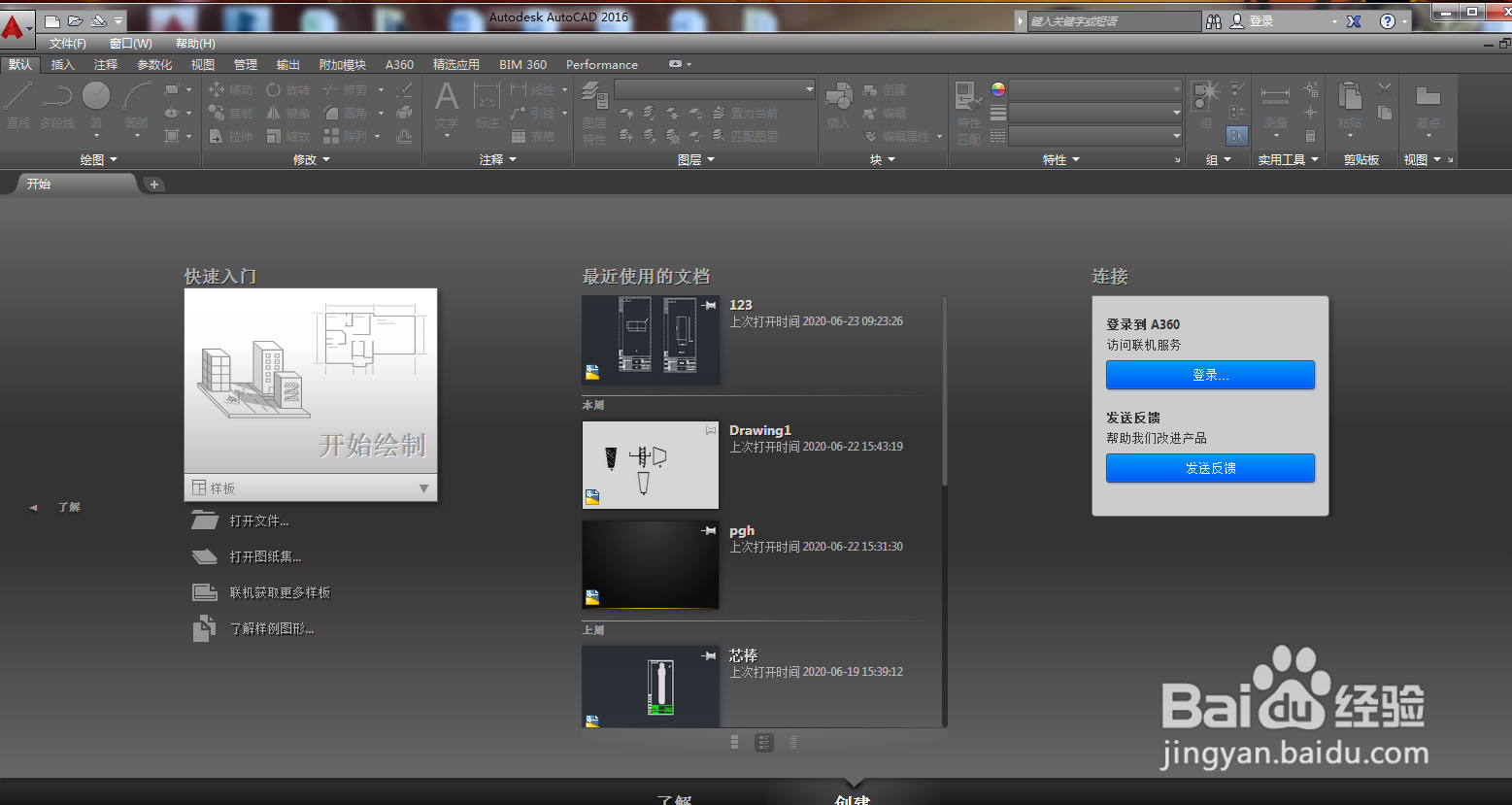Click the search keyword input field
Viewport: 1512px width, 805px height.
[1114, 20]
